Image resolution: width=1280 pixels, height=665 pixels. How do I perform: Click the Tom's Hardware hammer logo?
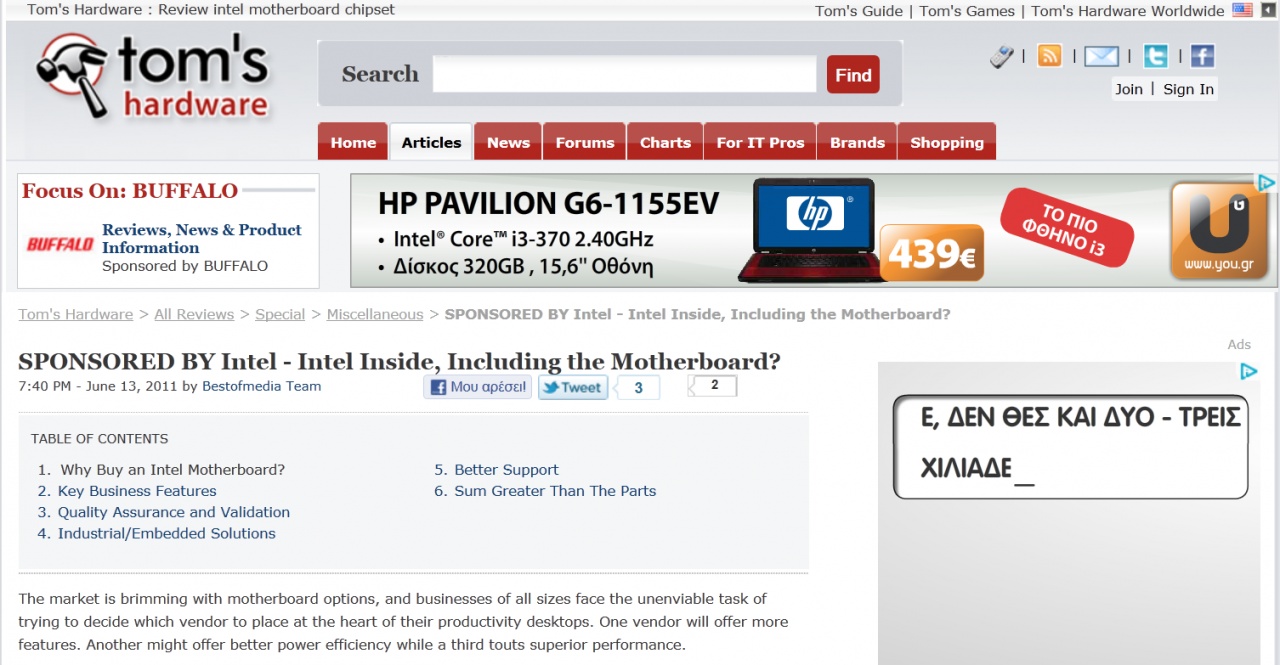[x=154, y=76]
